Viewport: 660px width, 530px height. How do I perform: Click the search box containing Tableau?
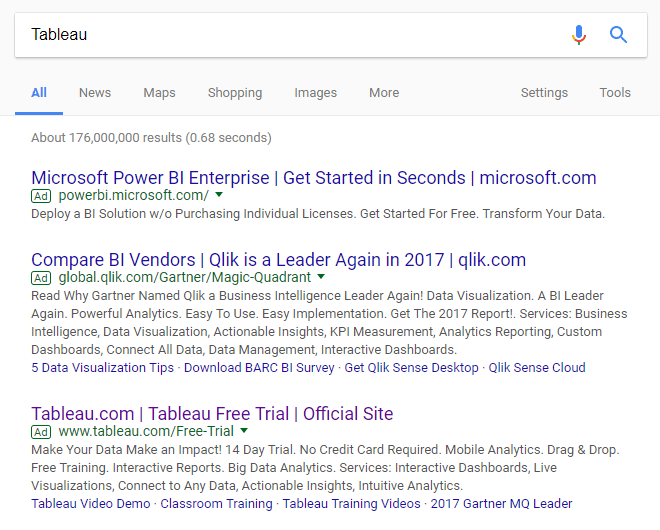pyautogui.click(x=290, y=35)
